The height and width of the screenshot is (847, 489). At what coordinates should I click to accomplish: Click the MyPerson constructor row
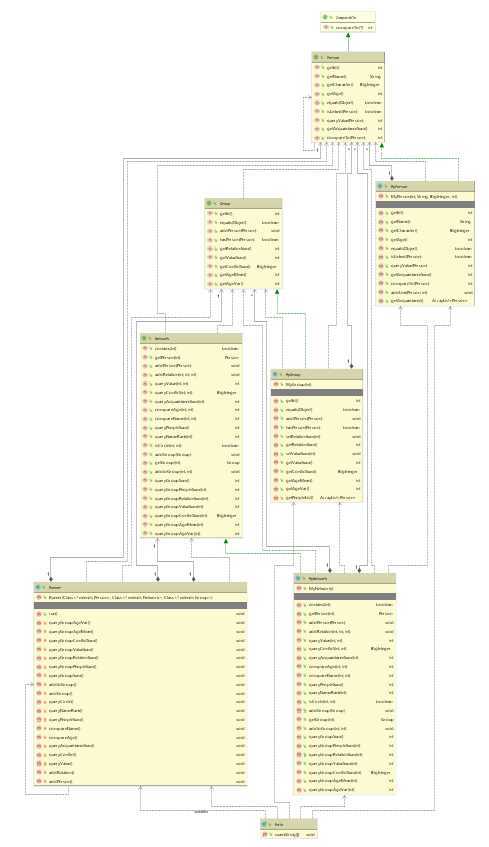[x=425, y=197]
